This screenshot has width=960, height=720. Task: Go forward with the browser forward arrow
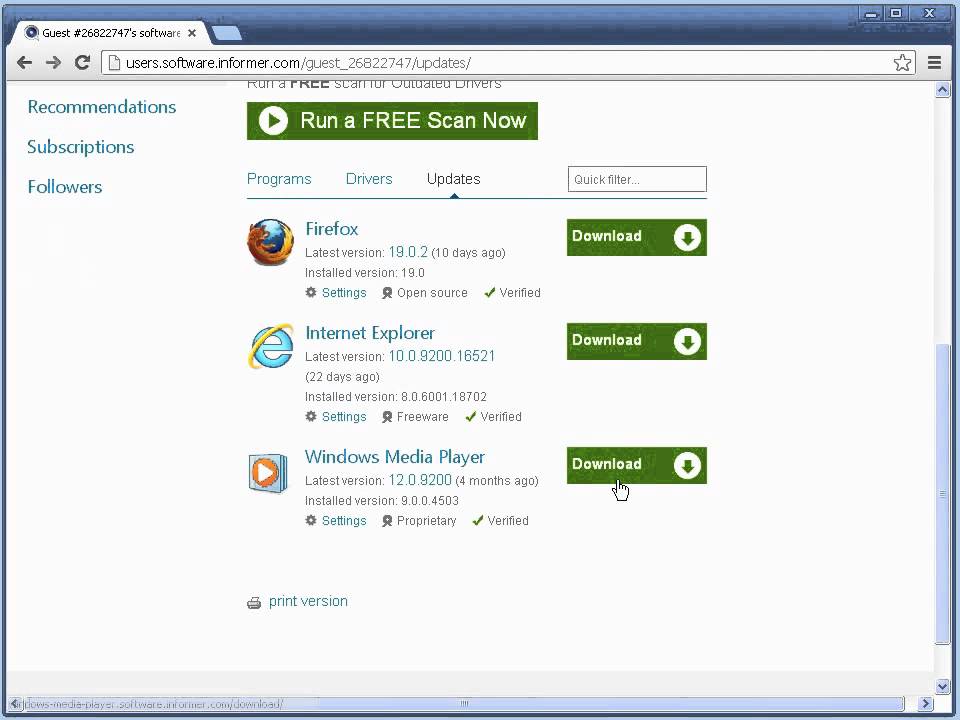pos(53,62)
